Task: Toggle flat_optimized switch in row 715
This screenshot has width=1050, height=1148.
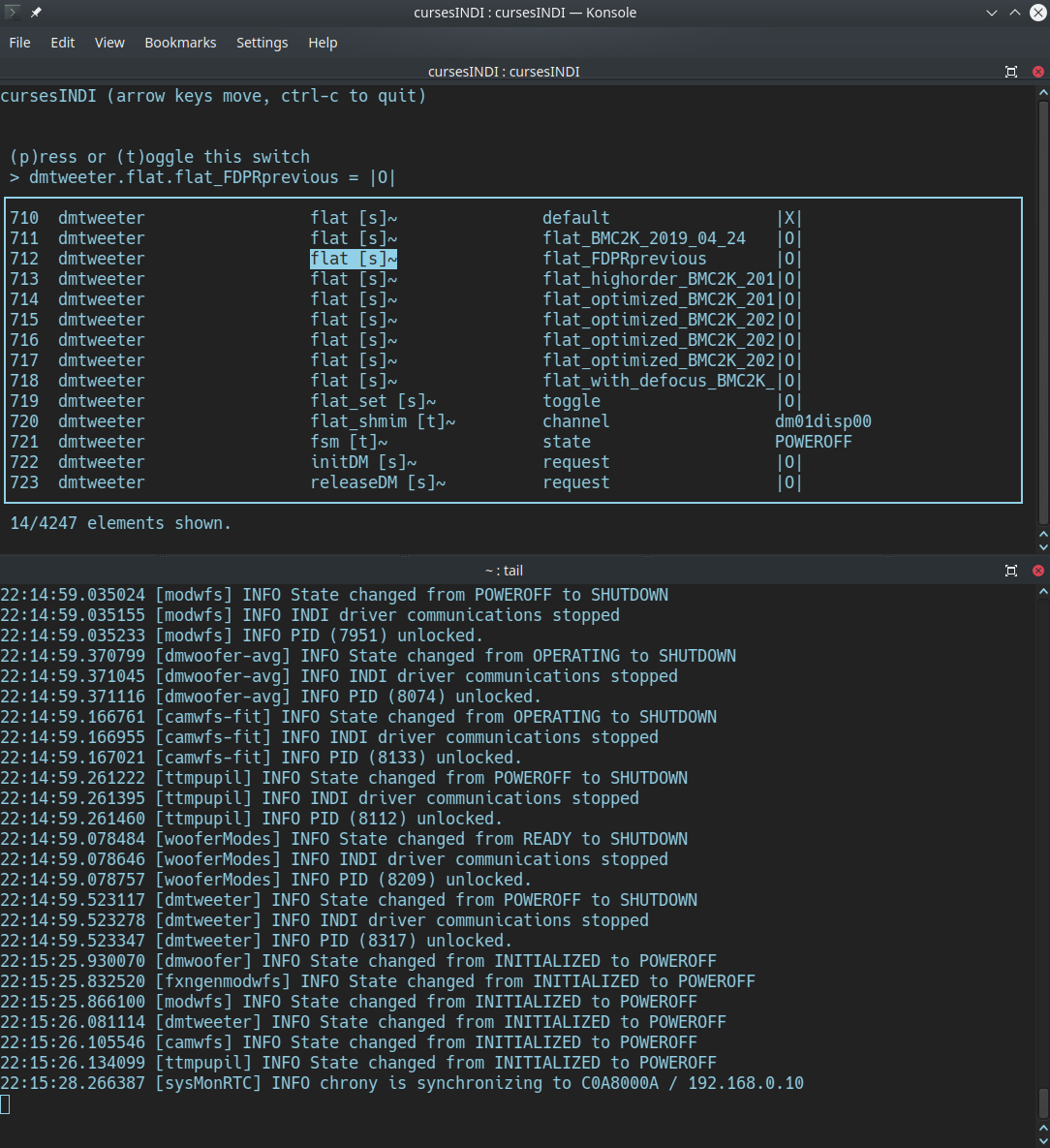Action: coord(789,320)
